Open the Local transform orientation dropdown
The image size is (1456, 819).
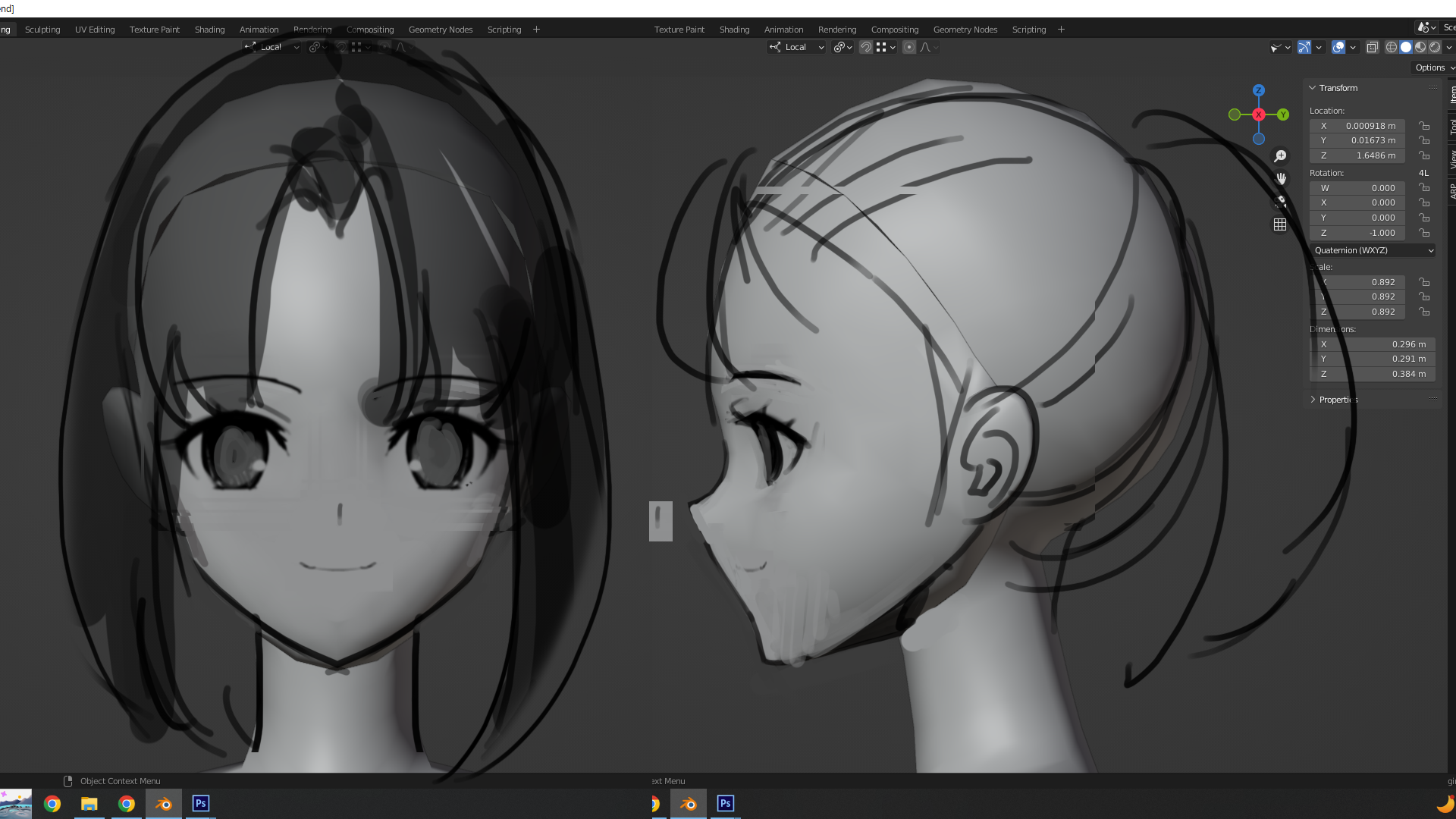tap(796, 47)
